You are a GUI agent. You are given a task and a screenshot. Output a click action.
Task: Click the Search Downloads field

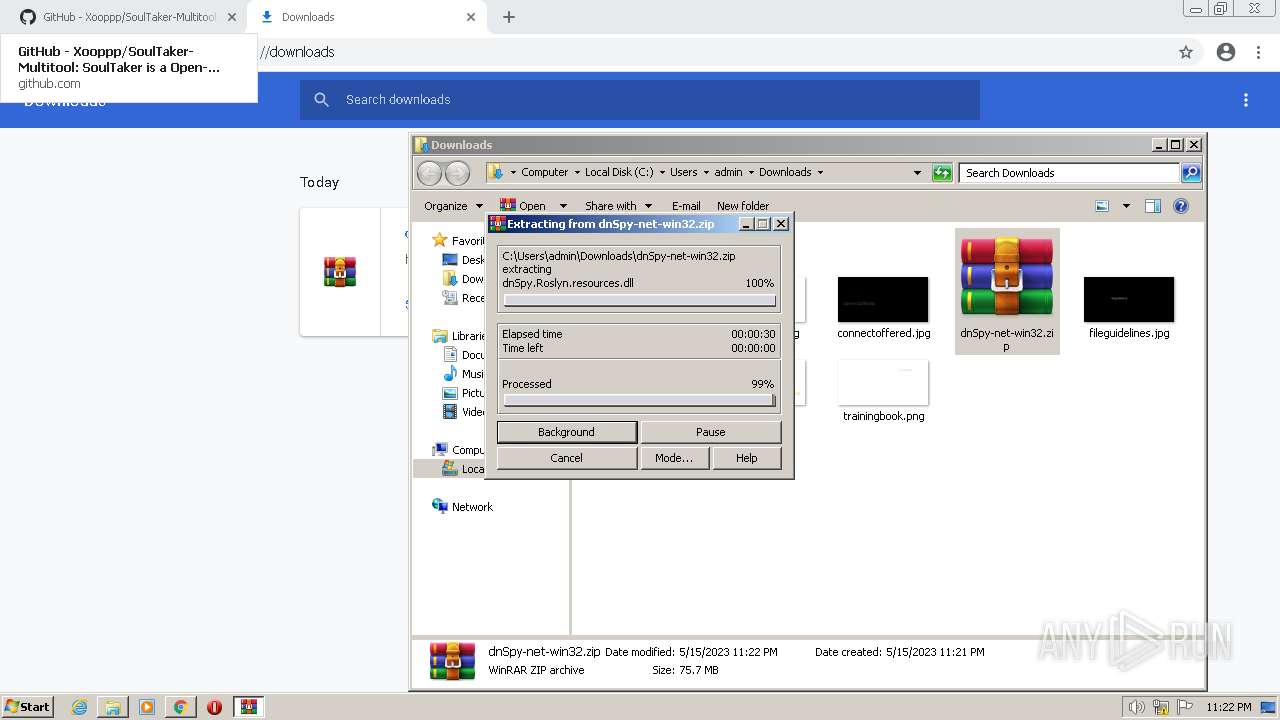click(1068, 173)
